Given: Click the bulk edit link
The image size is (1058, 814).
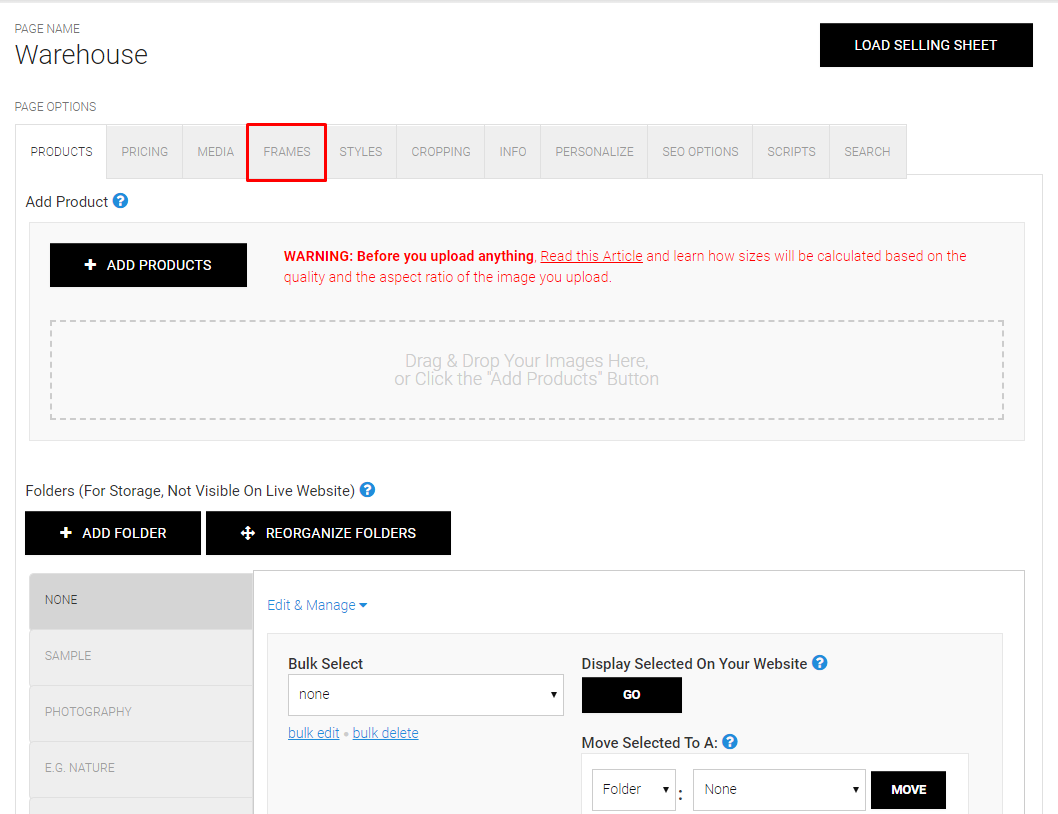Looking at the screenshot, I should (314, 733).
